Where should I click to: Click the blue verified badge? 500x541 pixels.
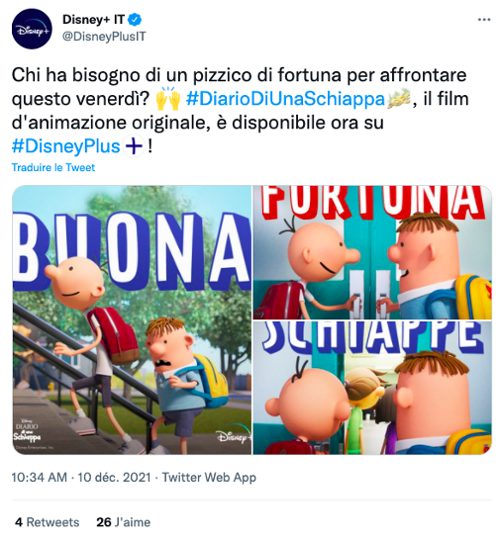(135, 20)
